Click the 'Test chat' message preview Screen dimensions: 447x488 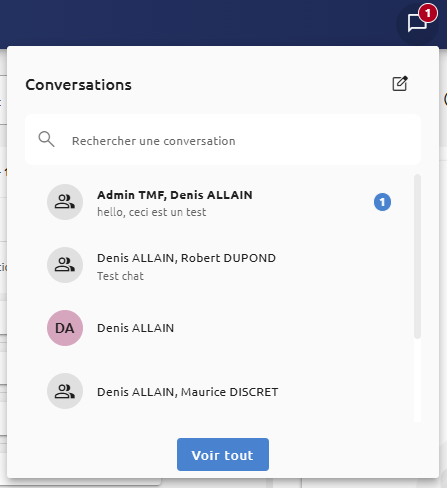click(x=120, y=276)
